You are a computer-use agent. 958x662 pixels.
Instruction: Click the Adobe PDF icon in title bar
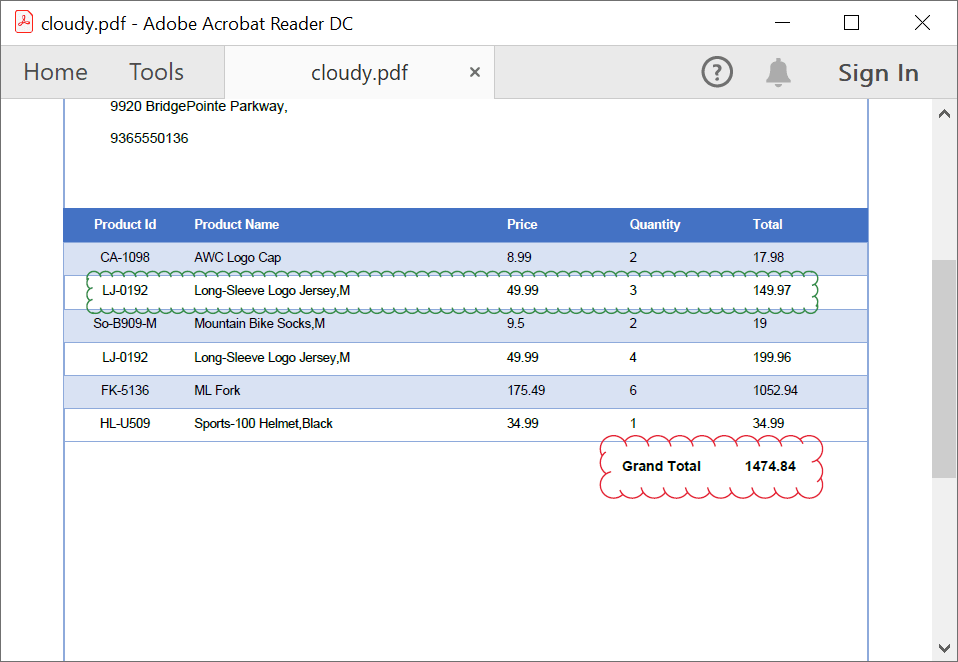(23, 23)
